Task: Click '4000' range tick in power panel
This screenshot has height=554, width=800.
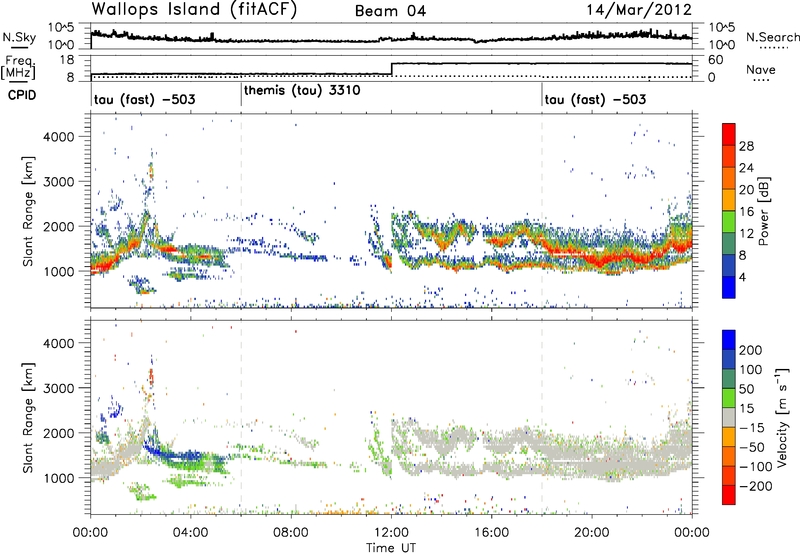Action: pos(58,137)
